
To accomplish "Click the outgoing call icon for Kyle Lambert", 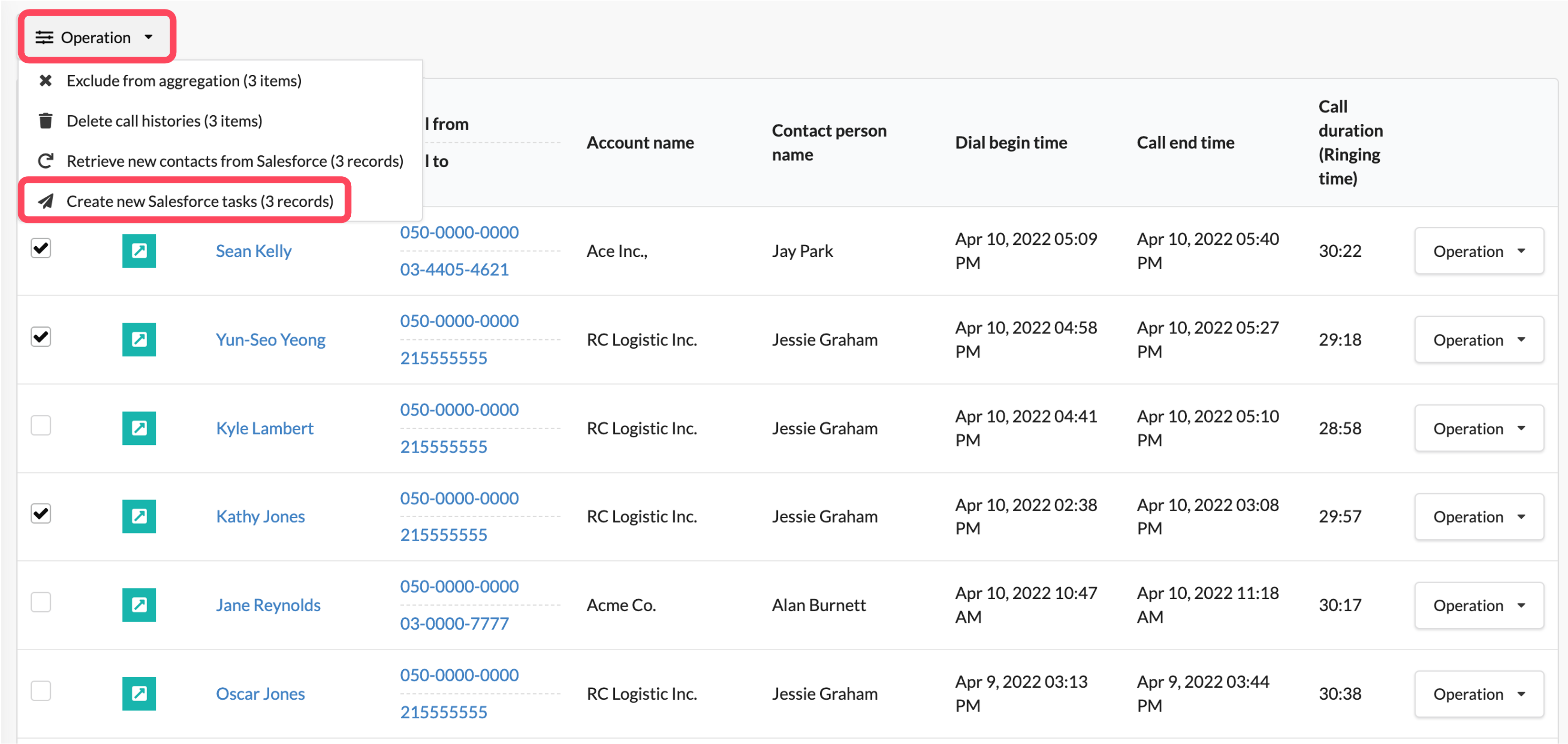I will point(139,428).
